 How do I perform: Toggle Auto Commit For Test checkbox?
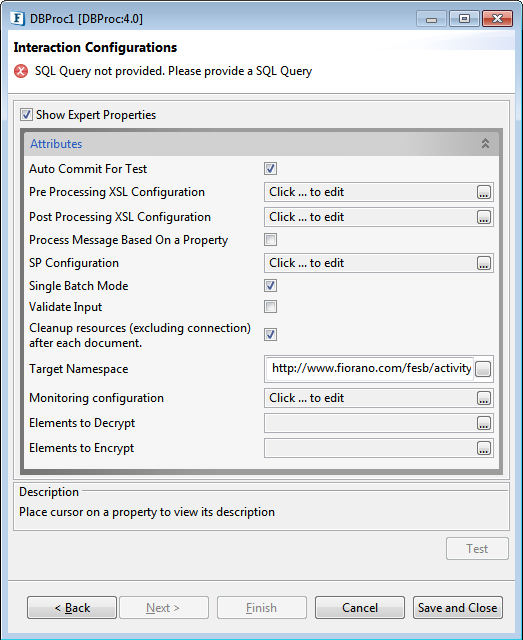pyautogui.click(x=270, y=169)
